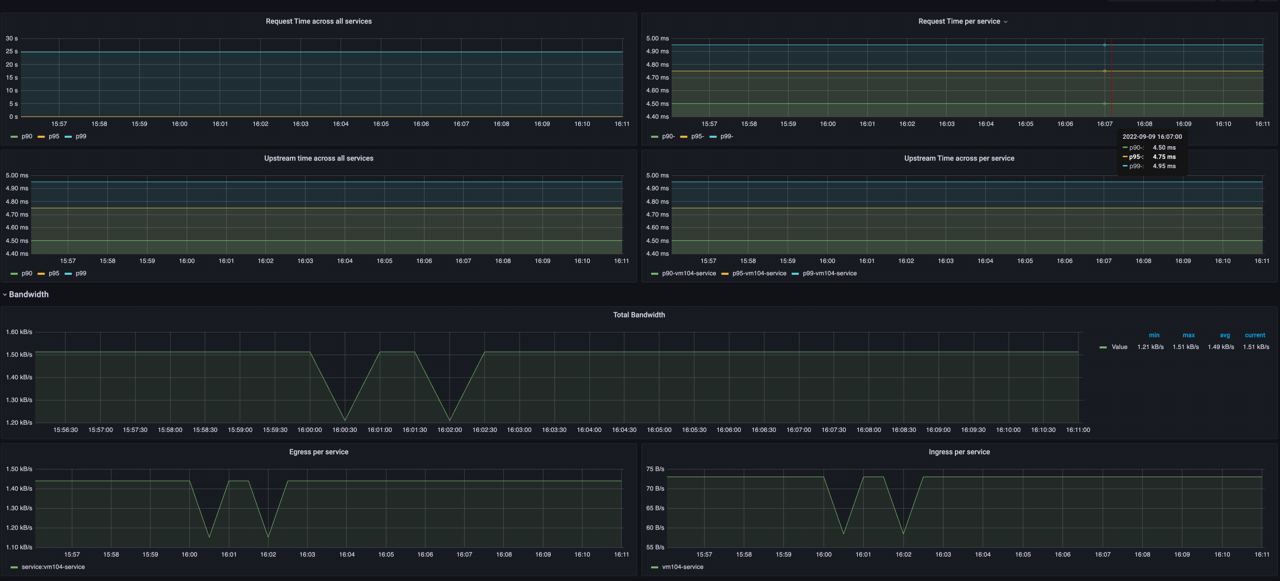Click the 55 B/s axis label in Ingress panel
The width and height of the screenshot is (1280, 581).
pos(656,547)
